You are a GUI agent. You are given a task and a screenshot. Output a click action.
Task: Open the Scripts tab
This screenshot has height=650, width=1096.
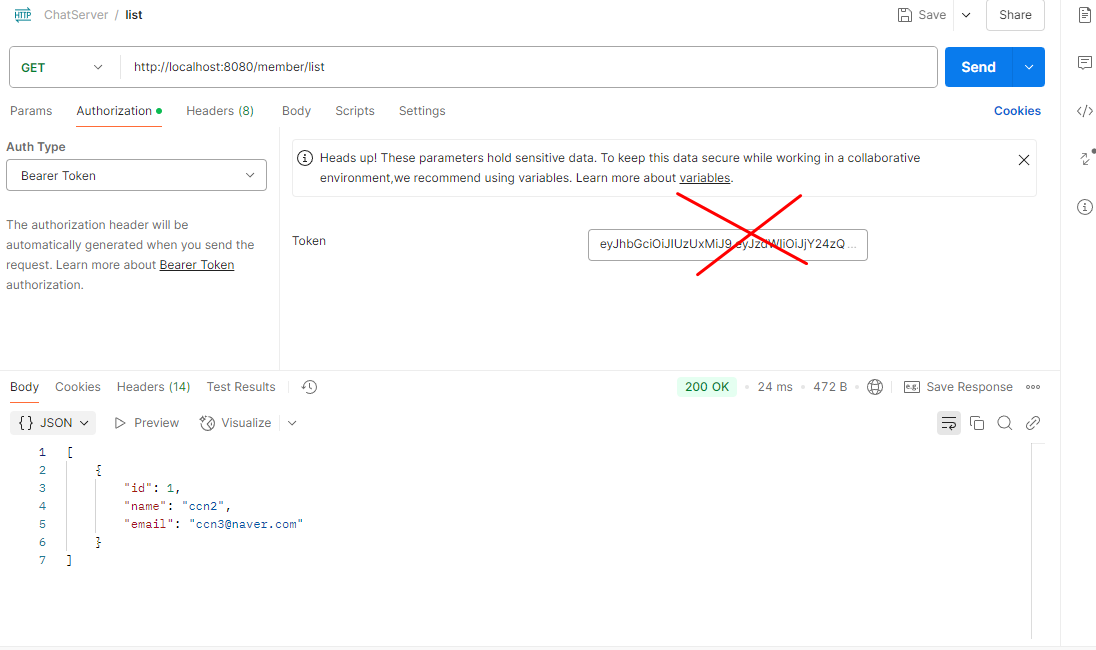coord(355,111)
